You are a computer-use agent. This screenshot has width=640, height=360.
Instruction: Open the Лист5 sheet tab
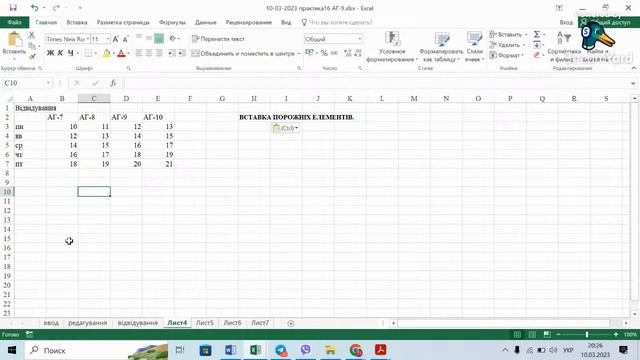coord(204,323)
